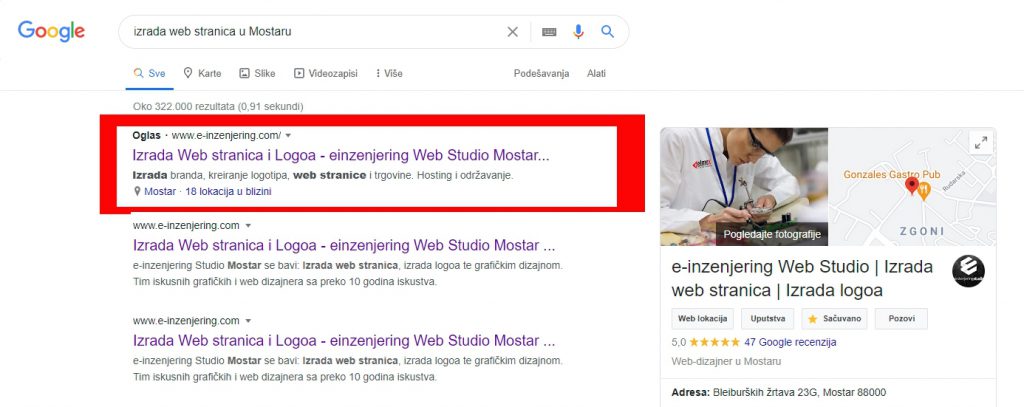Click the Videozapisi tab play icon
Viewport: 1024px width, 407px height.
299,73
